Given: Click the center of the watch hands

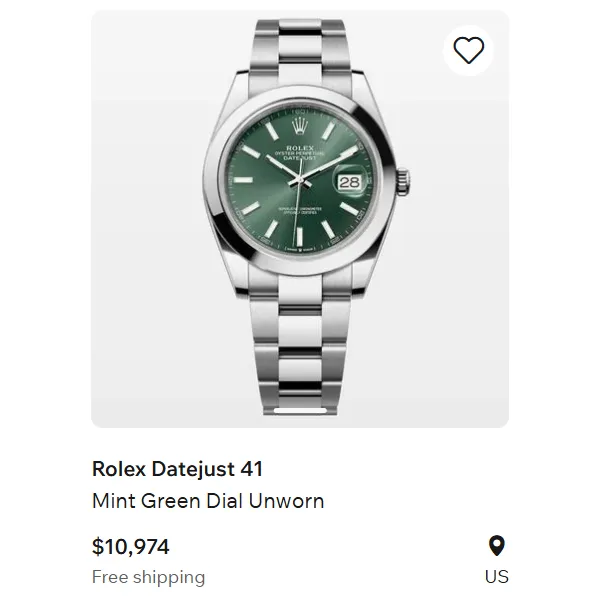Looking at the screenshot, I should point(297,183).
